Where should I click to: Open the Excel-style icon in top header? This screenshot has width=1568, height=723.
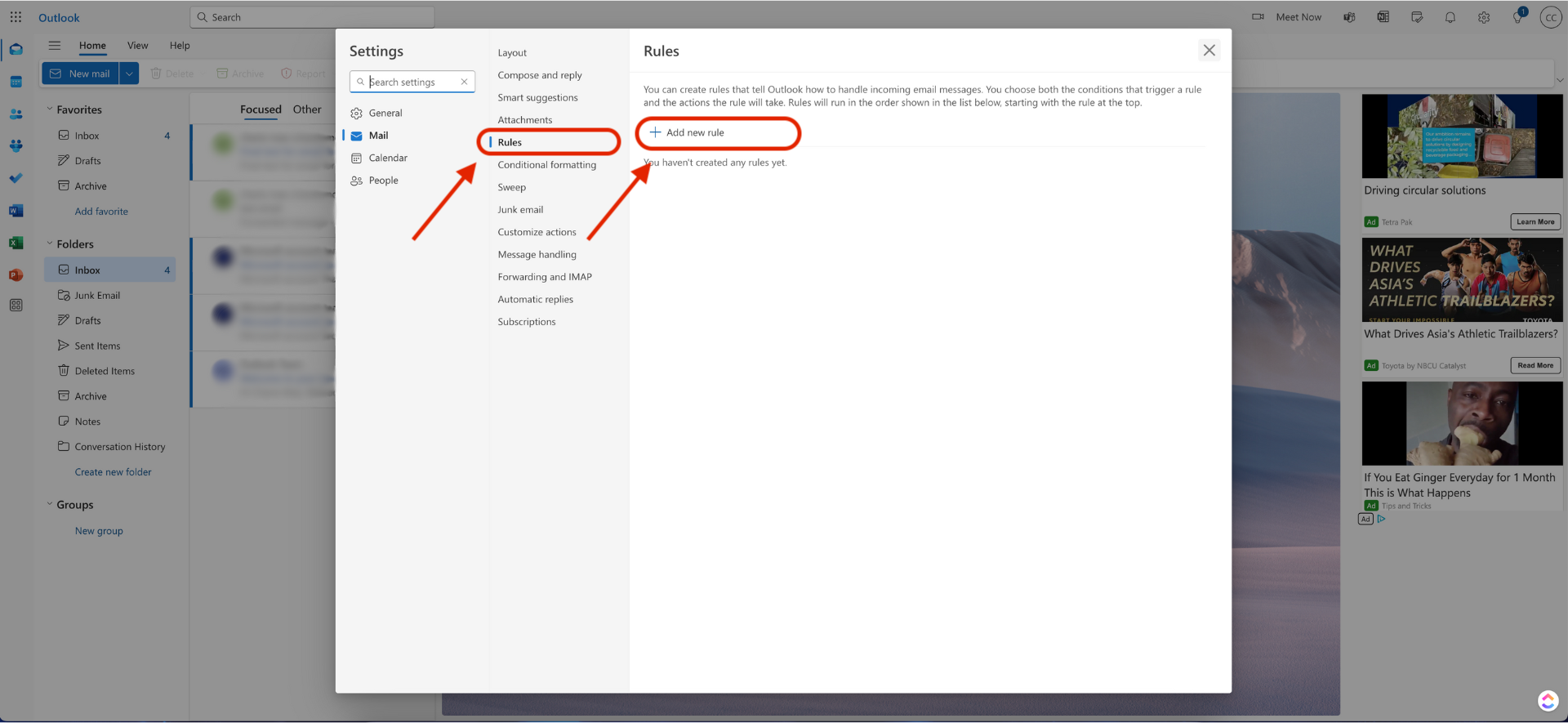[x=1383, y=17]
